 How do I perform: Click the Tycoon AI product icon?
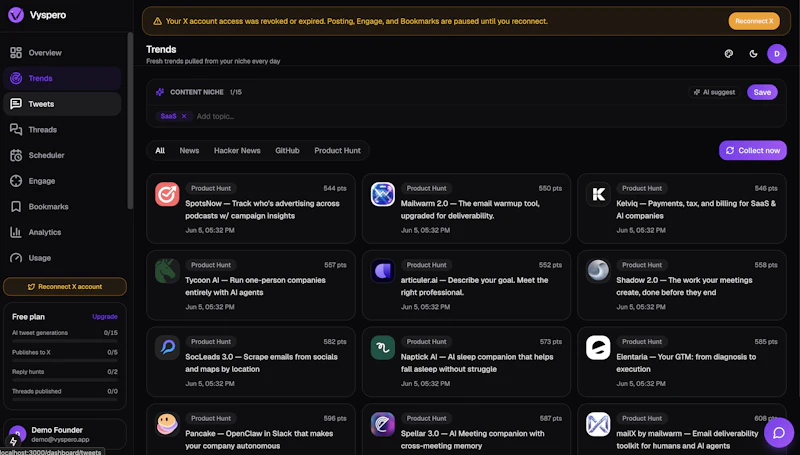coord(167,271)
